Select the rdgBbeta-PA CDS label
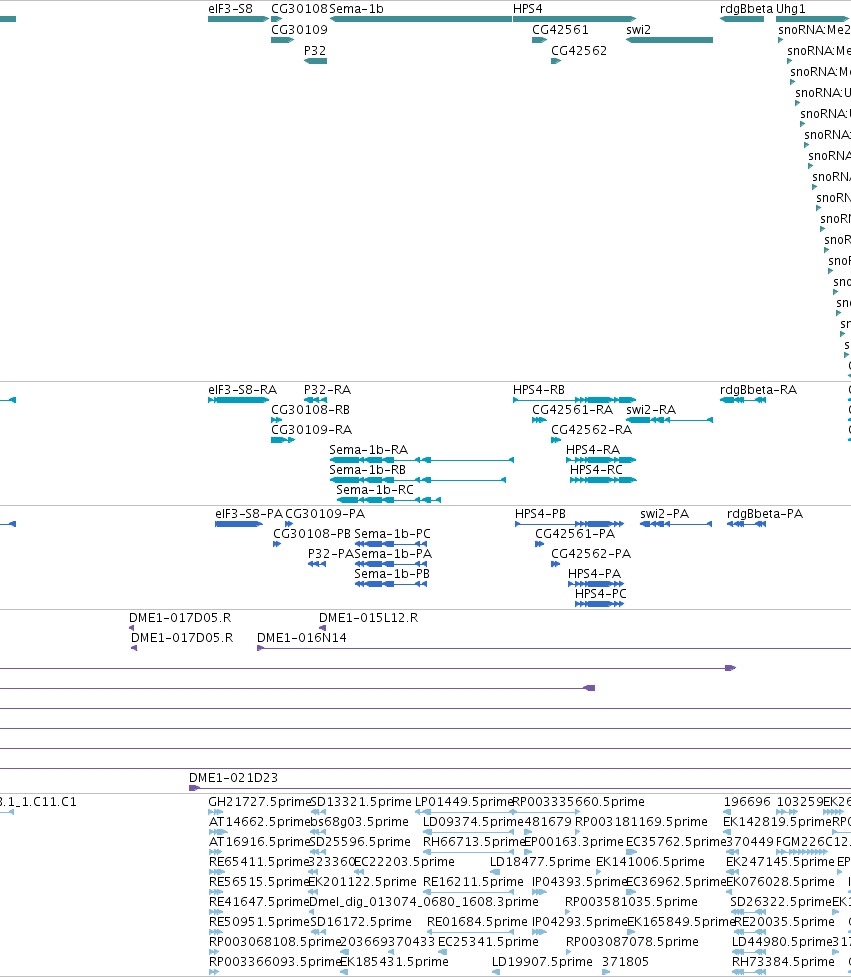The height and width of the screenshot is (977, 851). (x=765, y=514)
